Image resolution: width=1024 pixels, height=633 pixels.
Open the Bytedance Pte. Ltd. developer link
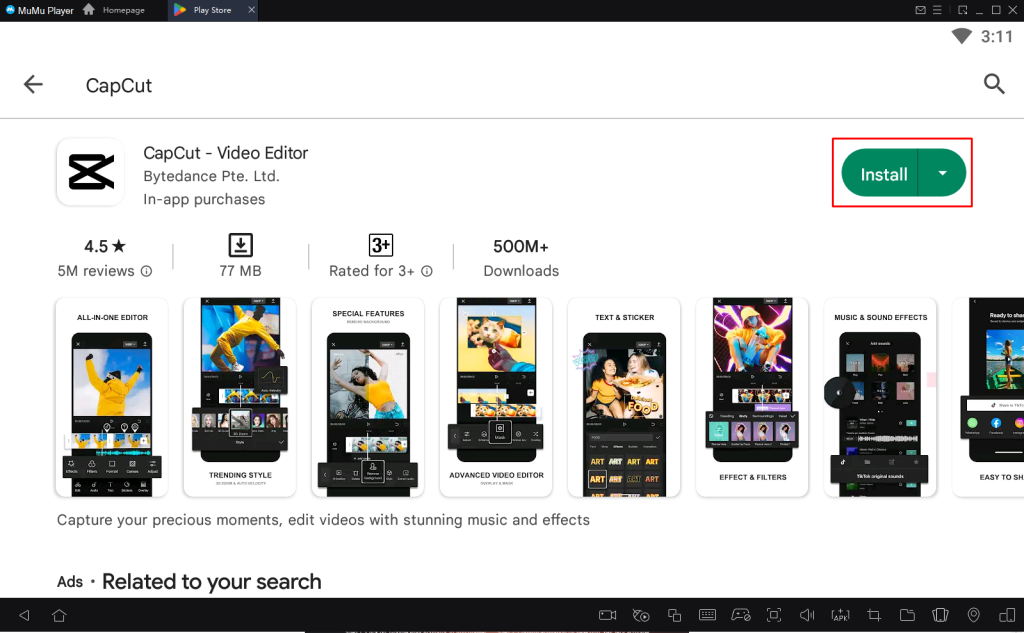pos(211,176)
